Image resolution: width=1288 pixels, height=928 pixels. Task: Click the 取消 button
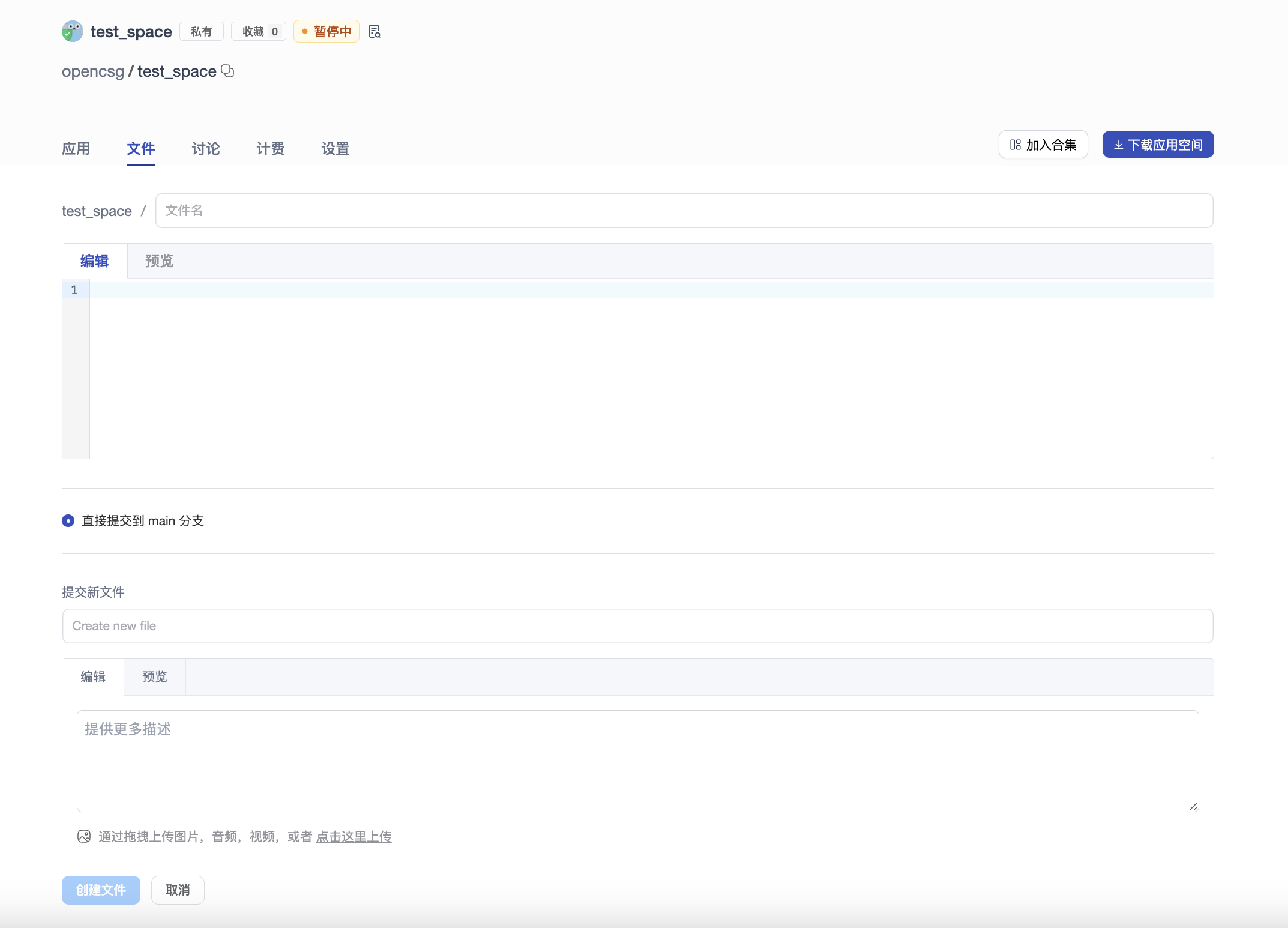pyautogui.click(x=178, y=890)
